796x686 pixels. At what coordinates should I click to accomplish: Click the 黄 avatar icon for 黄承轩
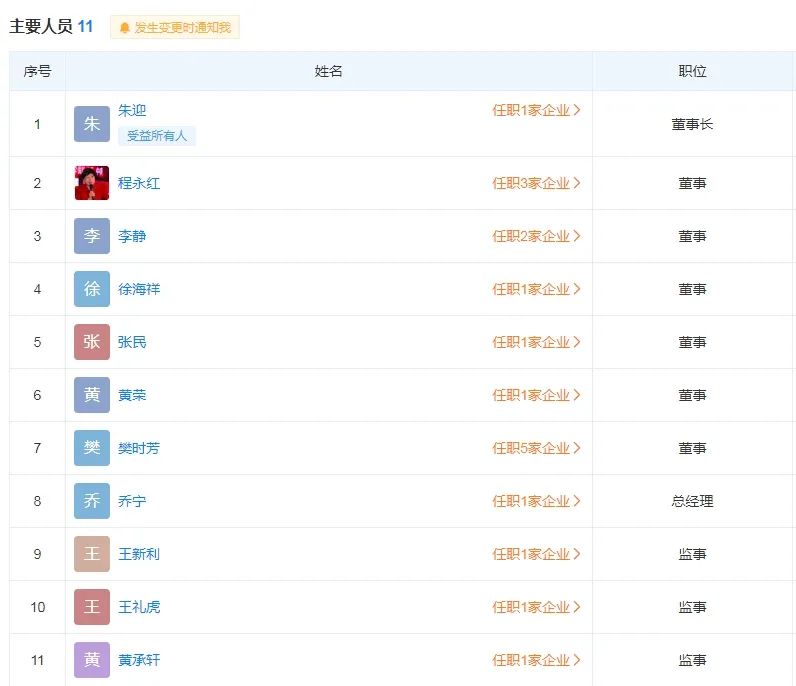92,660
